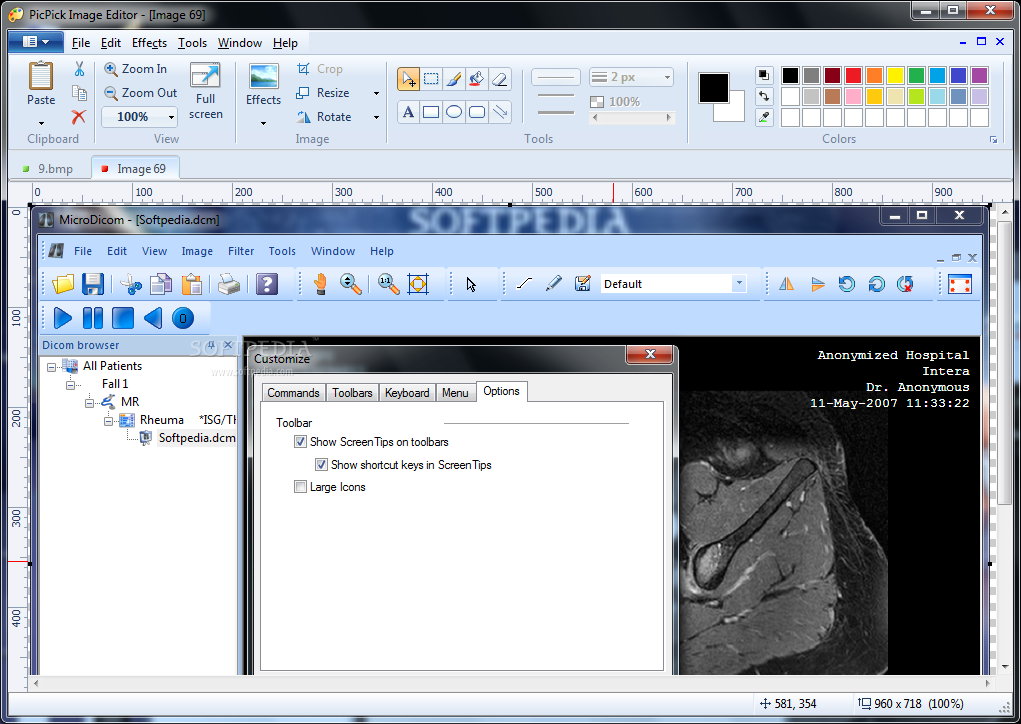Select the rectangular marquee selection tool
This screenshot has height=724, width=1021.
[x=431, y=79]
